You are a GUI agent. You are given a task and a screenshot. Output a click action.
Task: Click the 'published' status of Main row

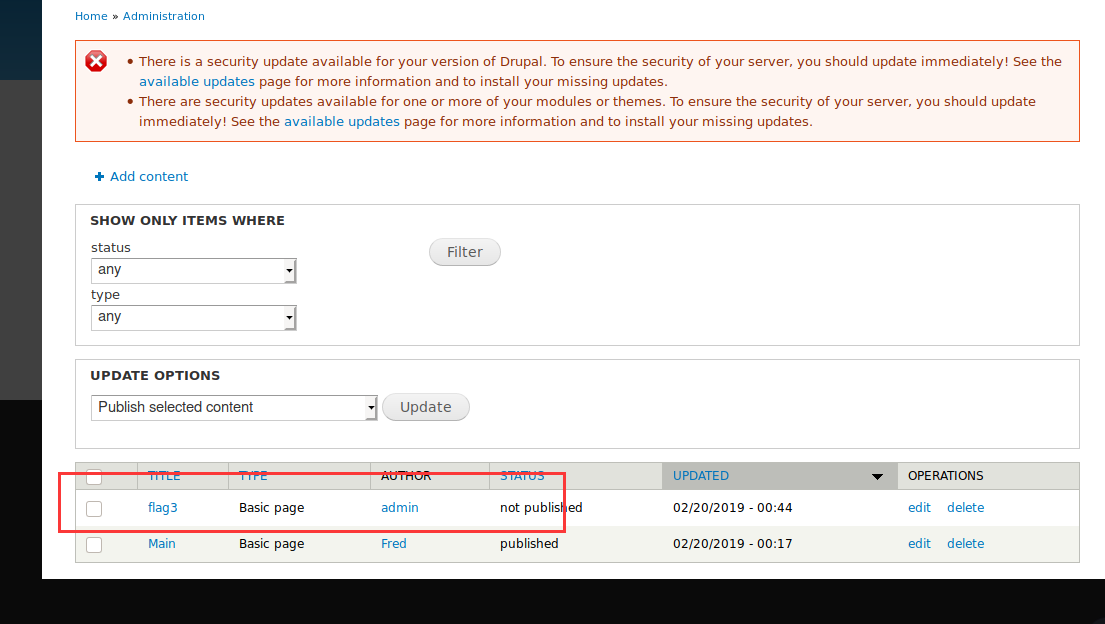coord(529,544)
